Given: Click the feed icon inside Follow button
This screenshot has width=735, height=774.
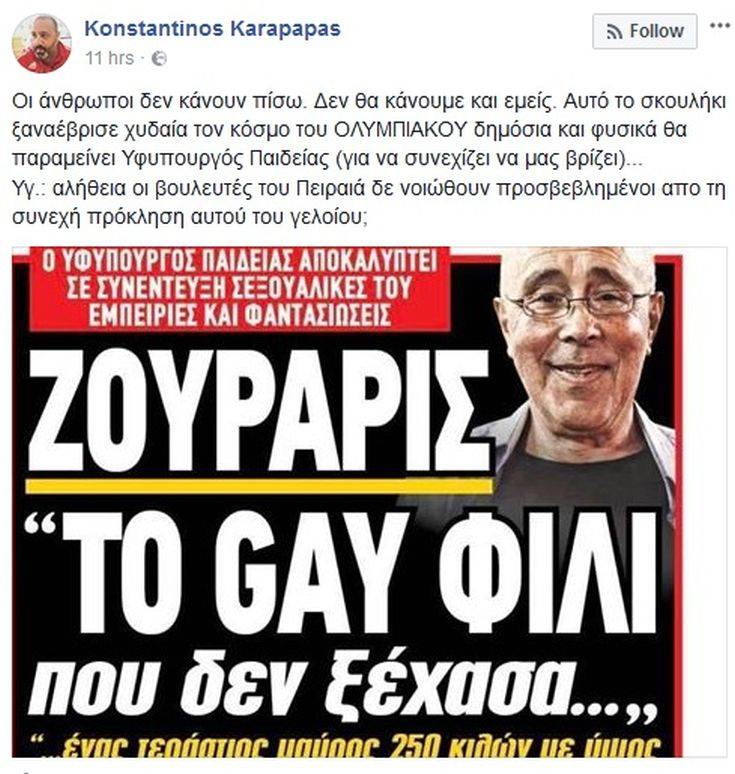Looking at the screenshot, I should click(614, 32).
